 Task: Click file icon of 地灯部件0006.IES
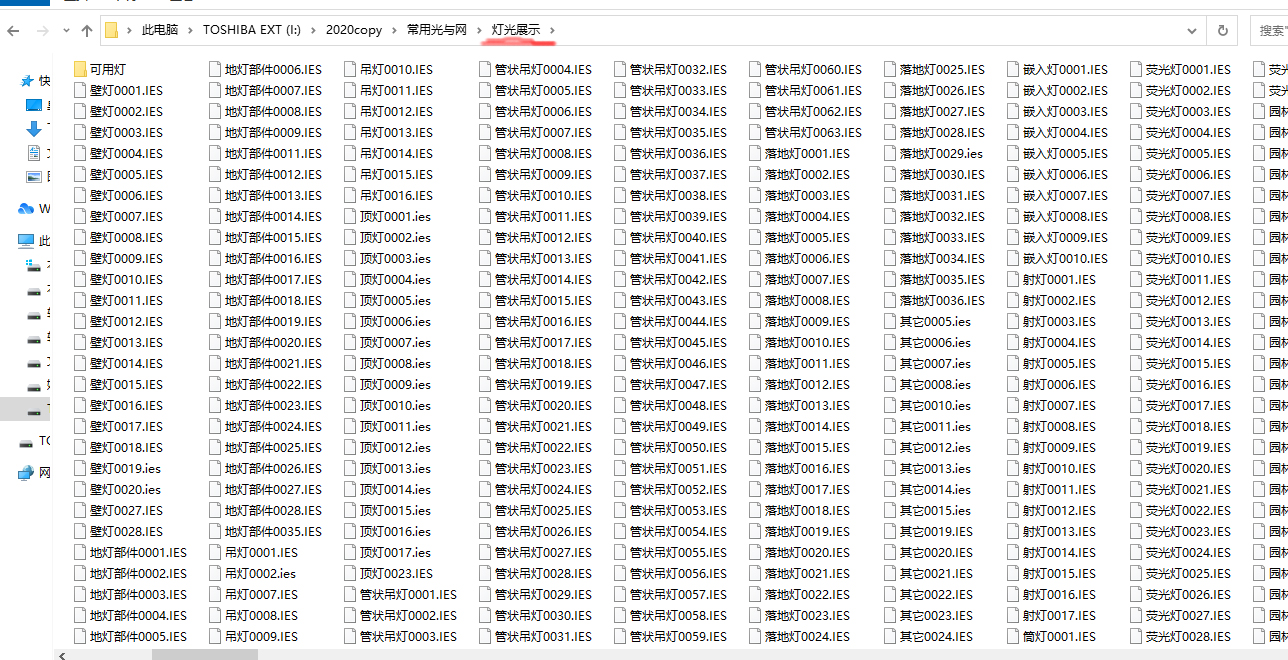[216, 69]
